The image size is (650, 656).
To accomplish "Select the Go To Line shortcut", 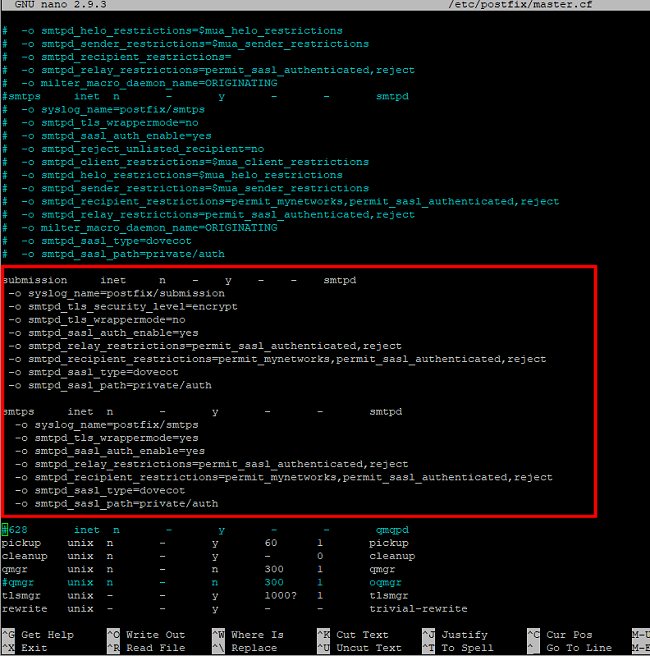I will pyautogui.click(x=579, y=648).
